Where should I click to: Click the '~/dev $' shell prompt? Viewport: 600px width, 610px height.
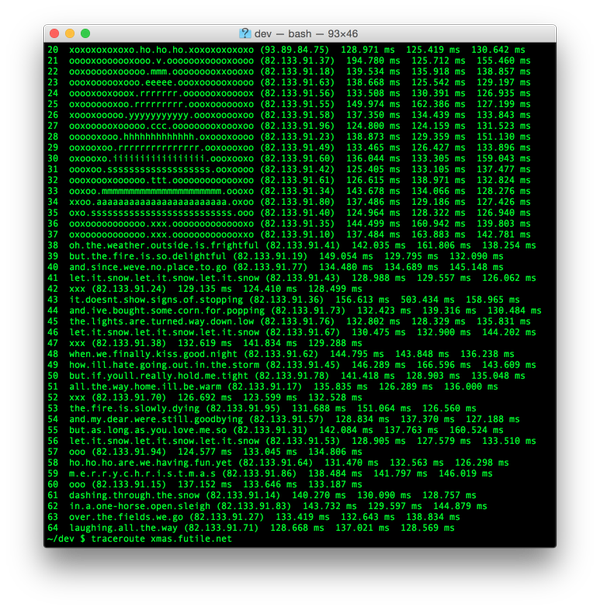click(x=67, y=538)
